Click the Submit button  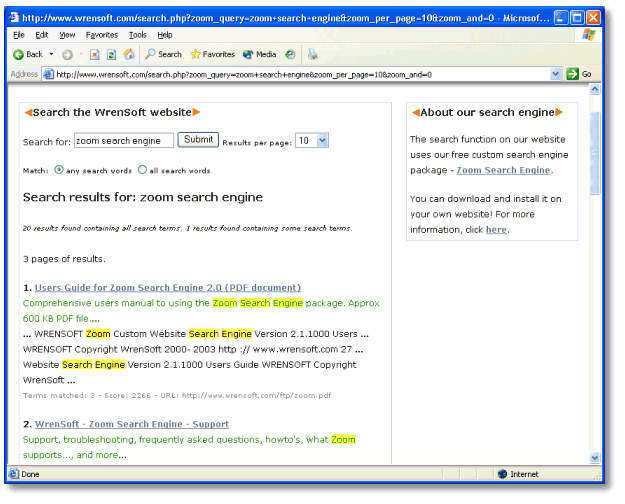pos(198,140)
